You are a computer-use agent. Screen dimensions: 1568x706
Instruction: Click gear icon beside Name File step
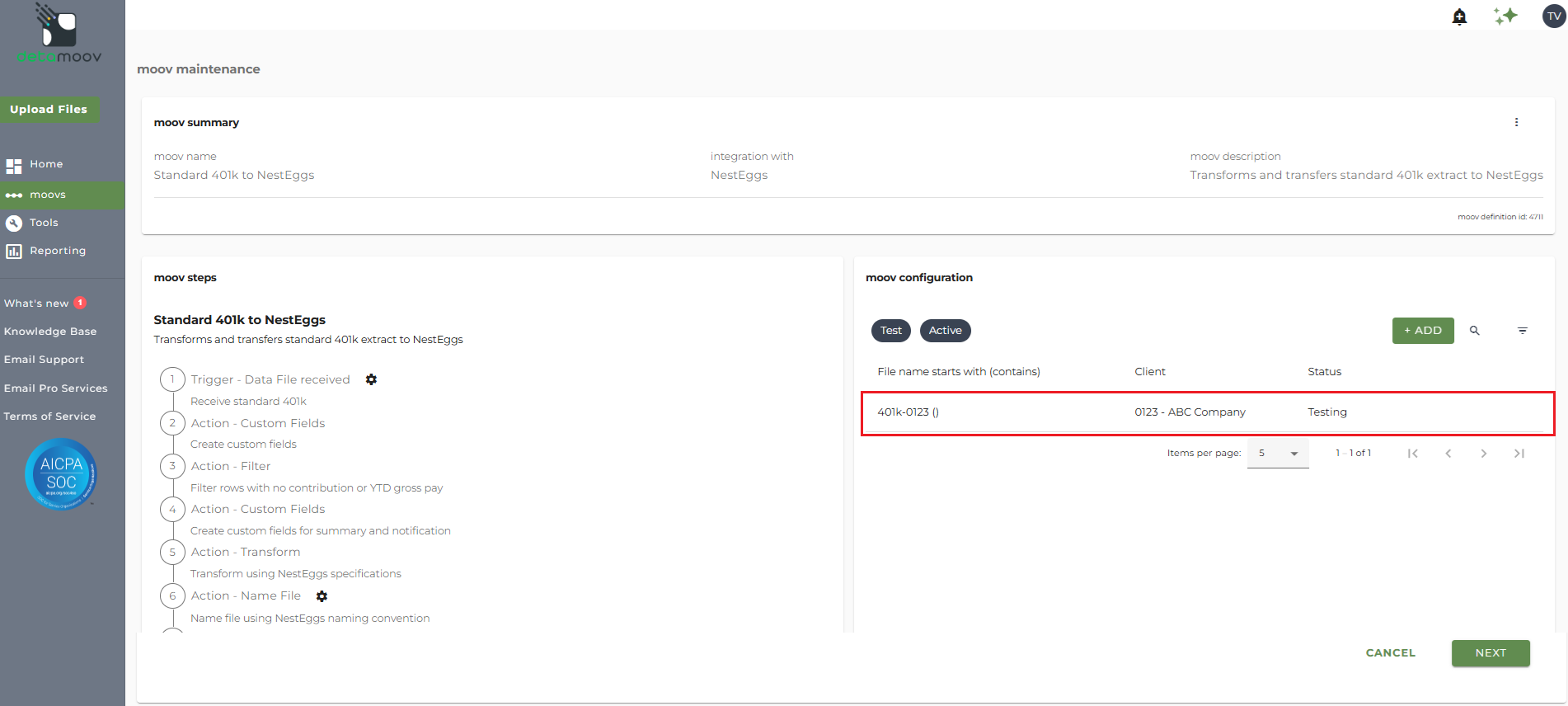pos(322,595)
